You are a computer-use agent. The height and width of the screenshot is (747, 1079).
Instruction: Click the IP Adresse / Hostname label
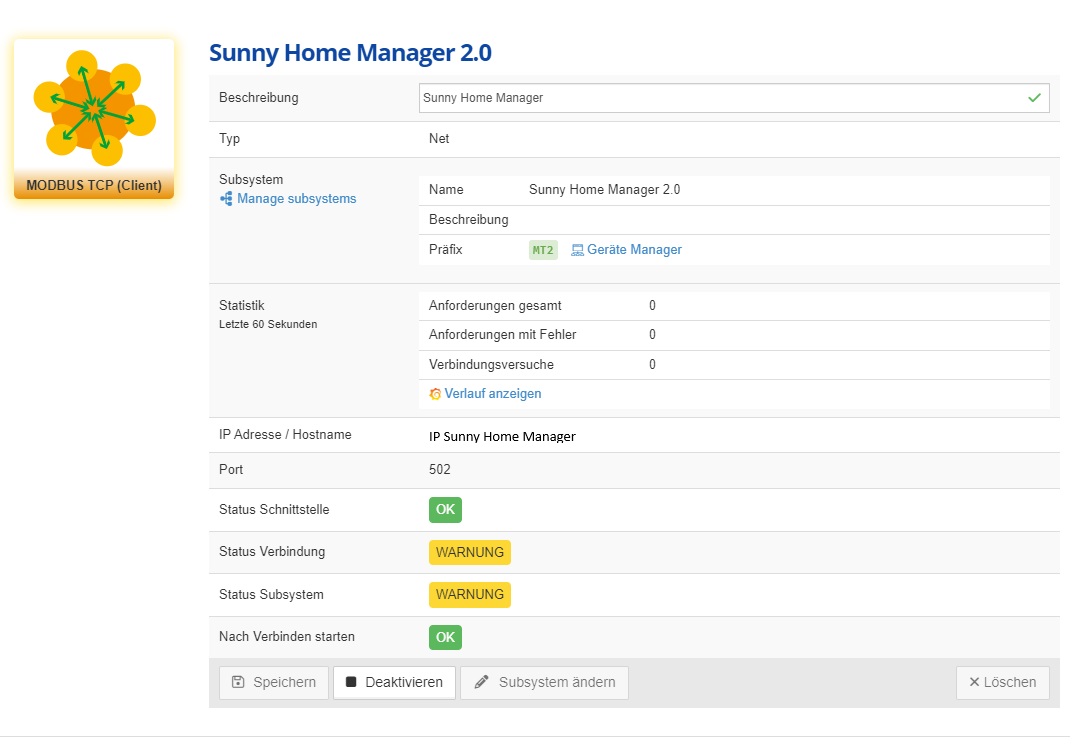(285, 435)
